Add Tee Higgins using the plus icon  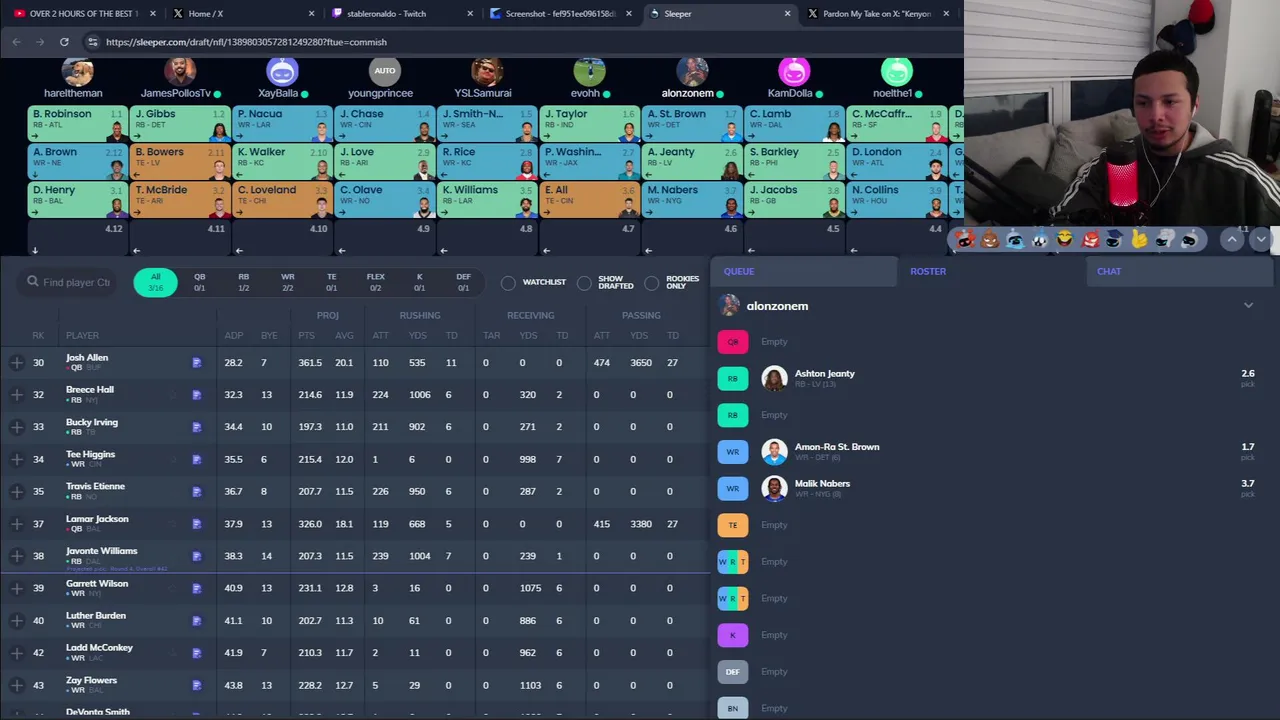[x=17, y=459]
